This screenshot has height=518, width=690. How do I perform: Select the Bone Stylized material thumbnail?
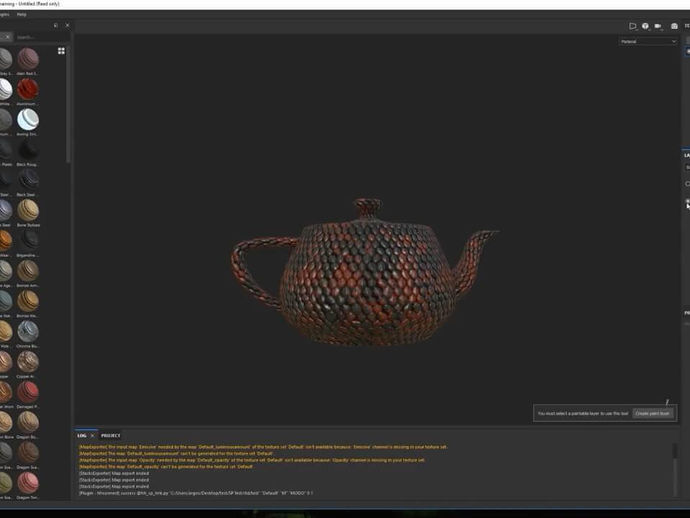click(28, 210)
